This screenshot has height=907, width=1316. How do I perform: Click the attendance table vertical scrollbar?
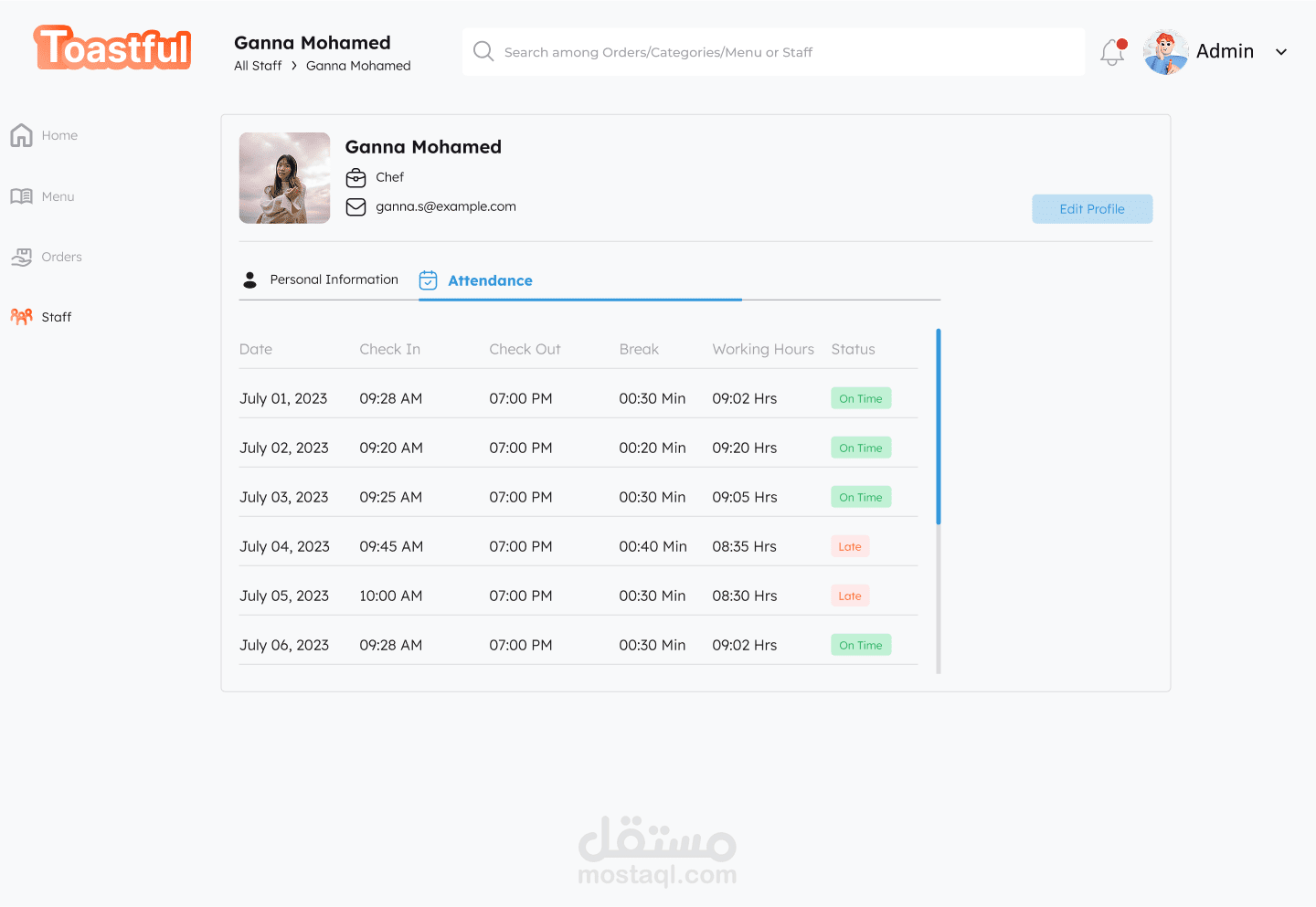939,427
